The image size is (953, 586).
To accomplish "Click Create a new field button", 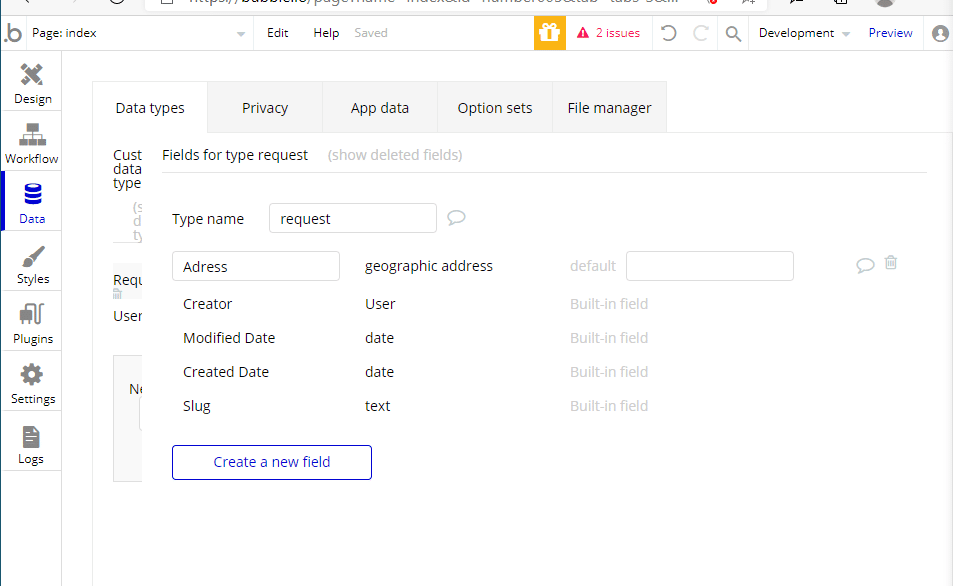I will 272,462.
